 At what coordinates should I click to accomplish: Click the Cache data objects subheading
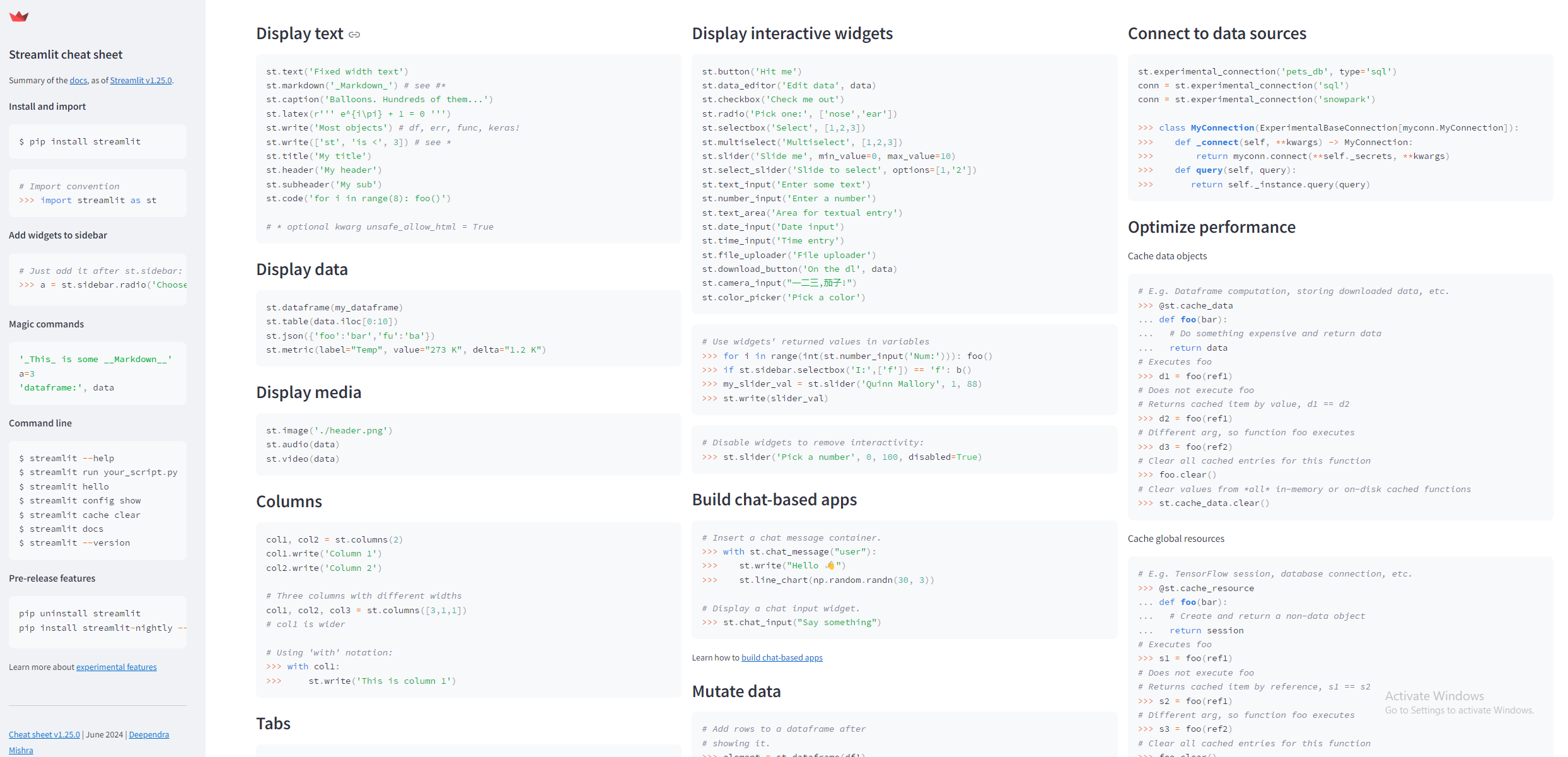(x=1167, y=256)
